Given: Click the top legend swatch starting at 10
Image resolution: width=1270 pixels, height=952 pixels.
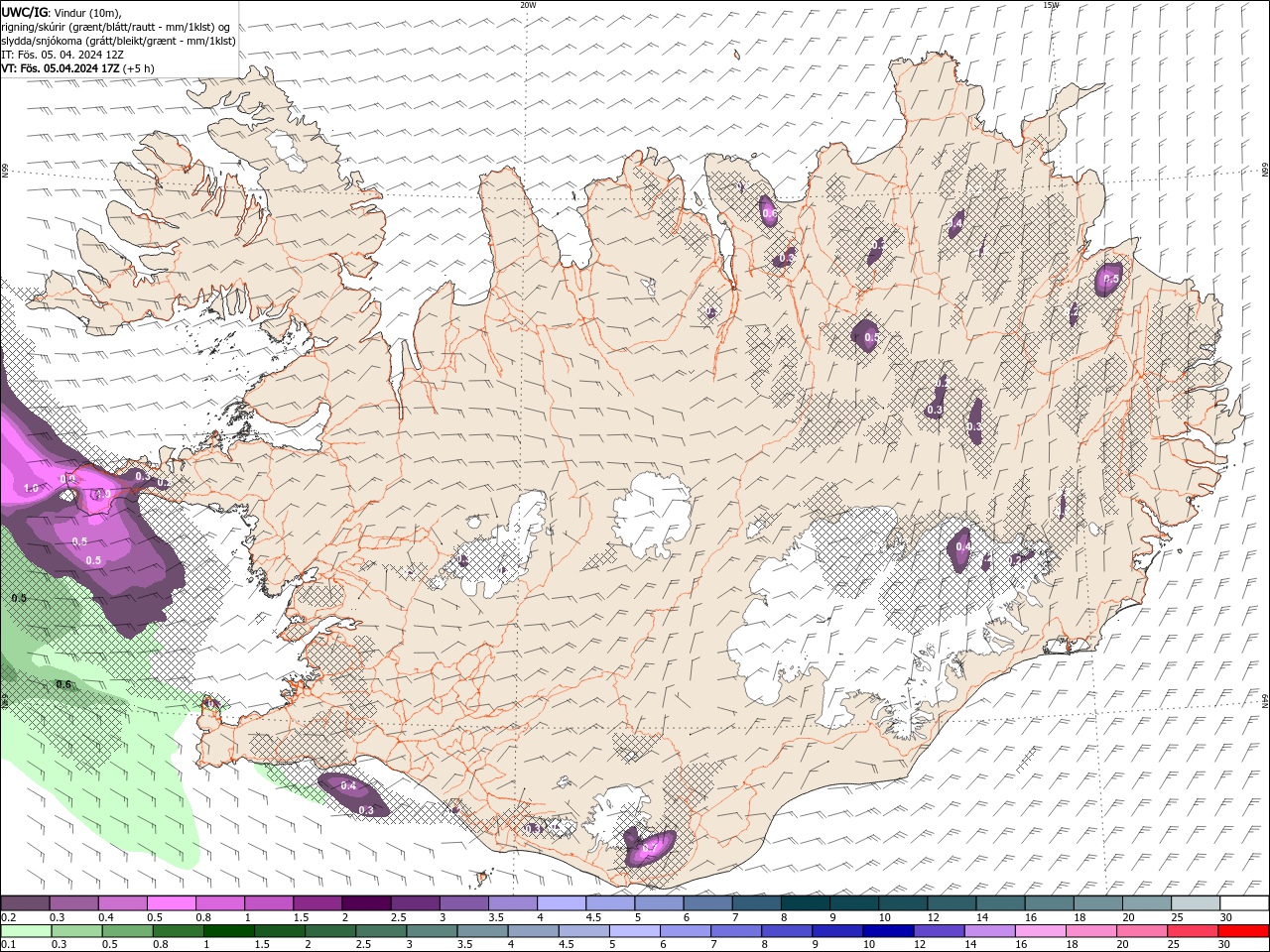Looking at the screenshot, I should pos(902,903).
